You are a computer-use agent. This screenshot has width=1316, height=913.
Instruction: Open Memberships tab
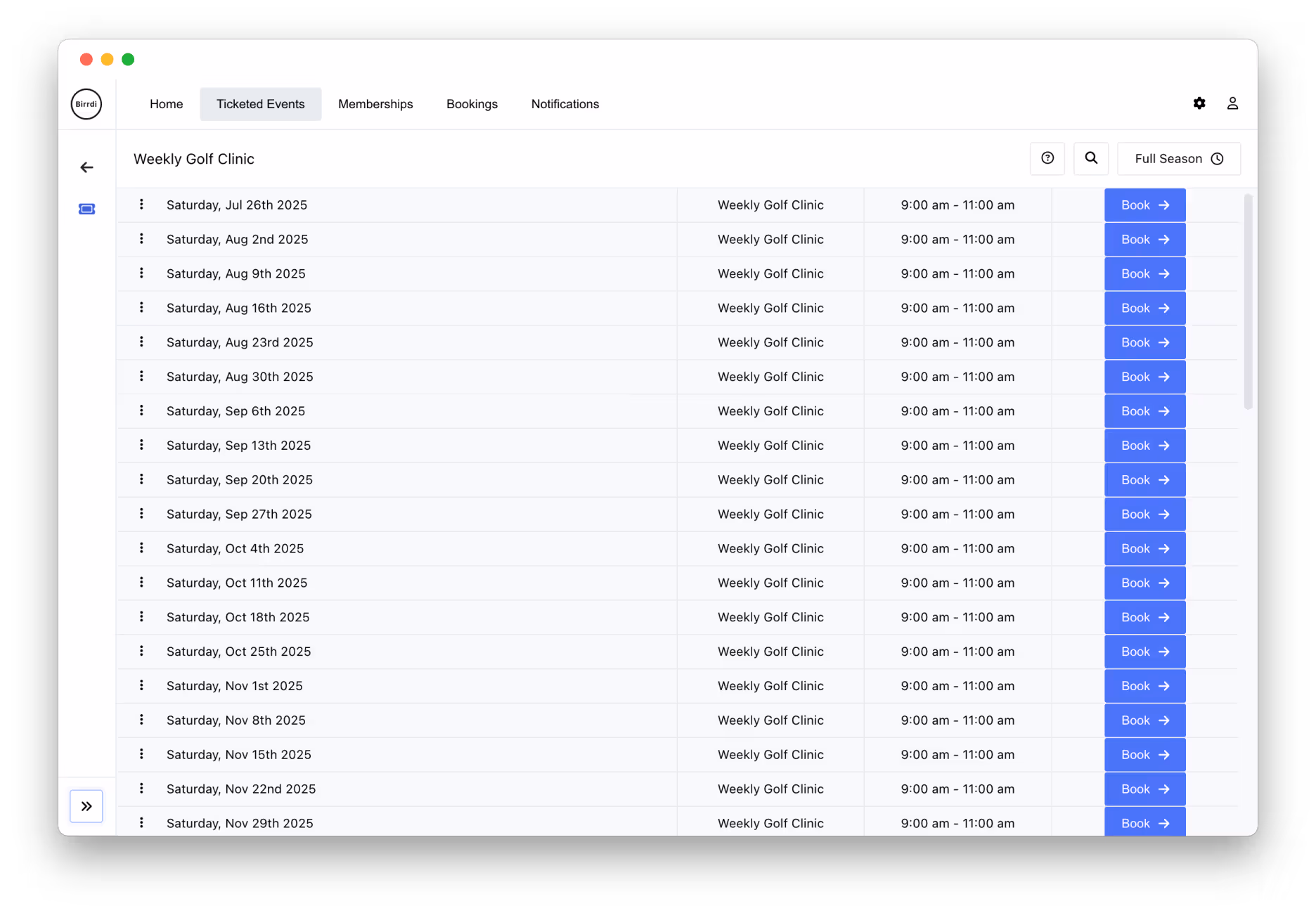coord(375,104)
